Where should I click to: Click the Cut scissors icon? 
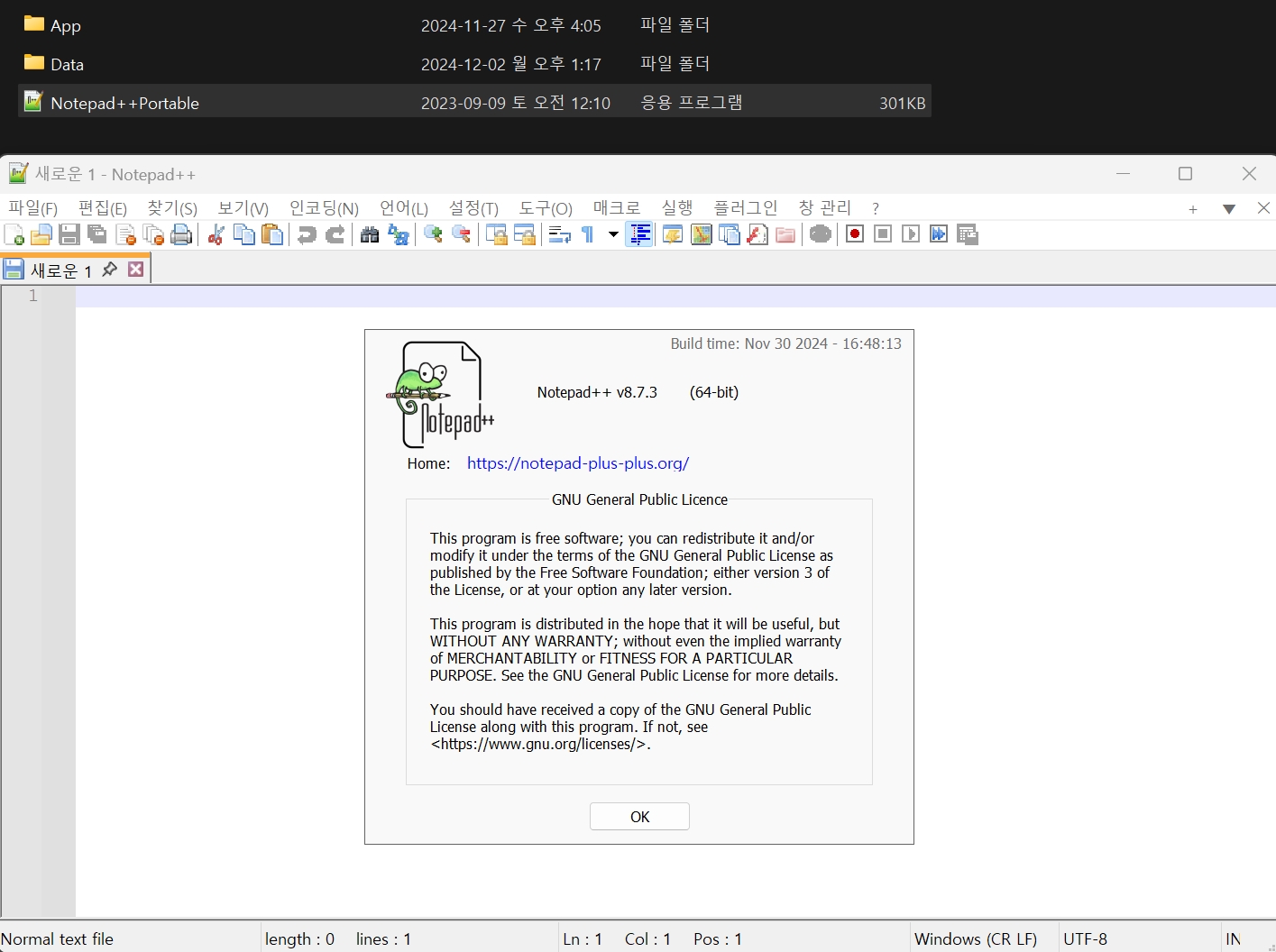pyautogui.click(x=216, y=235)
